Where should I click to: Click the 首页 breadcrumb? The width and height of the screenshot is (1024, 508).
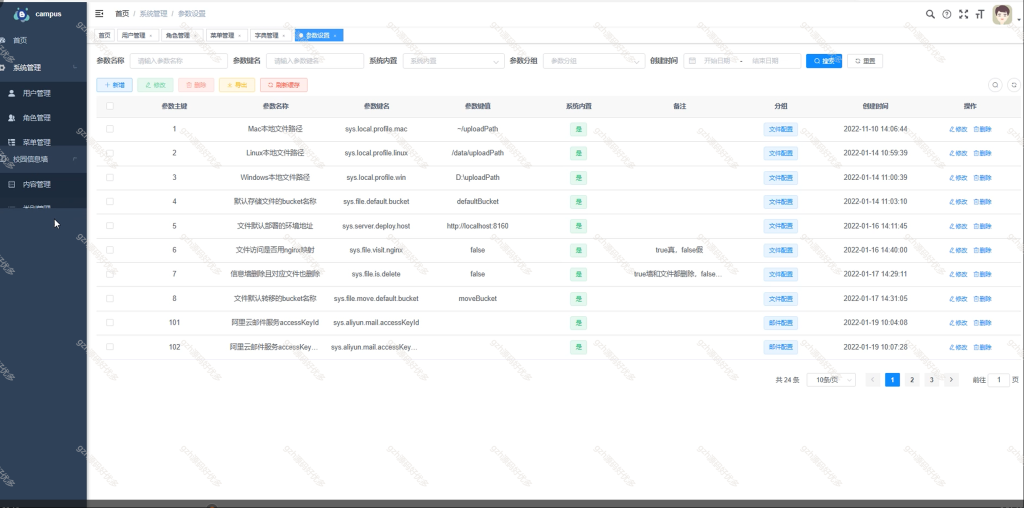point(121,14)
